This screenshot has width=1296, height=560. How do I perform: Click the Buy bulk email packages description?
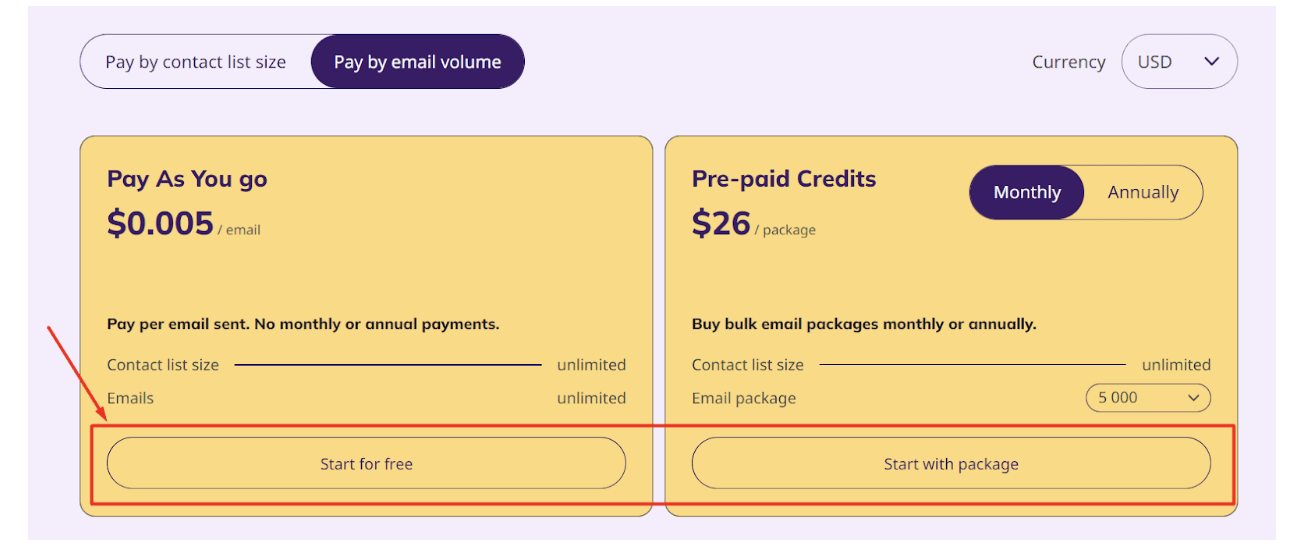pyautogui.click(x=864, y=324)
